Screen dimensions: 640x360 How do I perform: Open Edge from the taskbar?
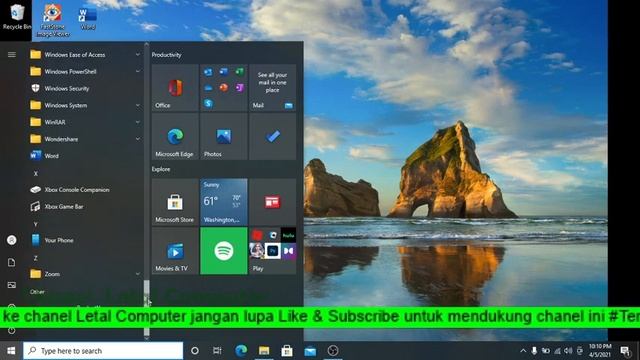(241, 351)
